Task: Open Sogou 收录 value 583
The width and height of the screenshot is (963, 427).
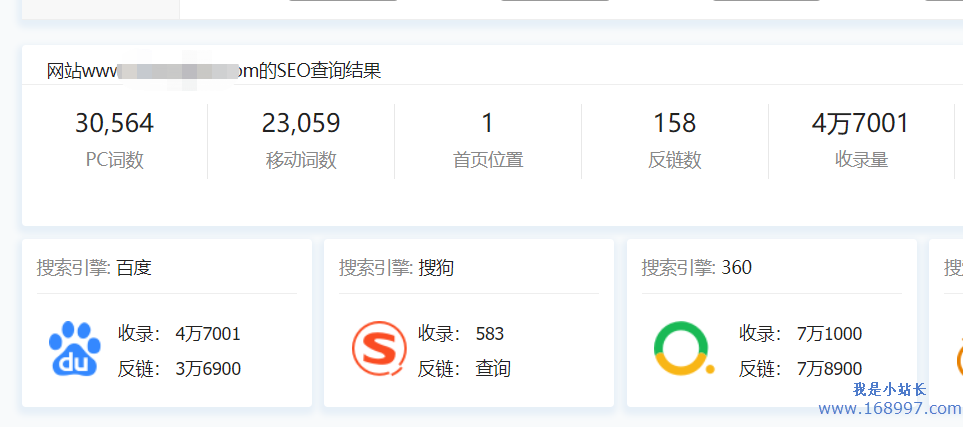Action: pos(489,334)
